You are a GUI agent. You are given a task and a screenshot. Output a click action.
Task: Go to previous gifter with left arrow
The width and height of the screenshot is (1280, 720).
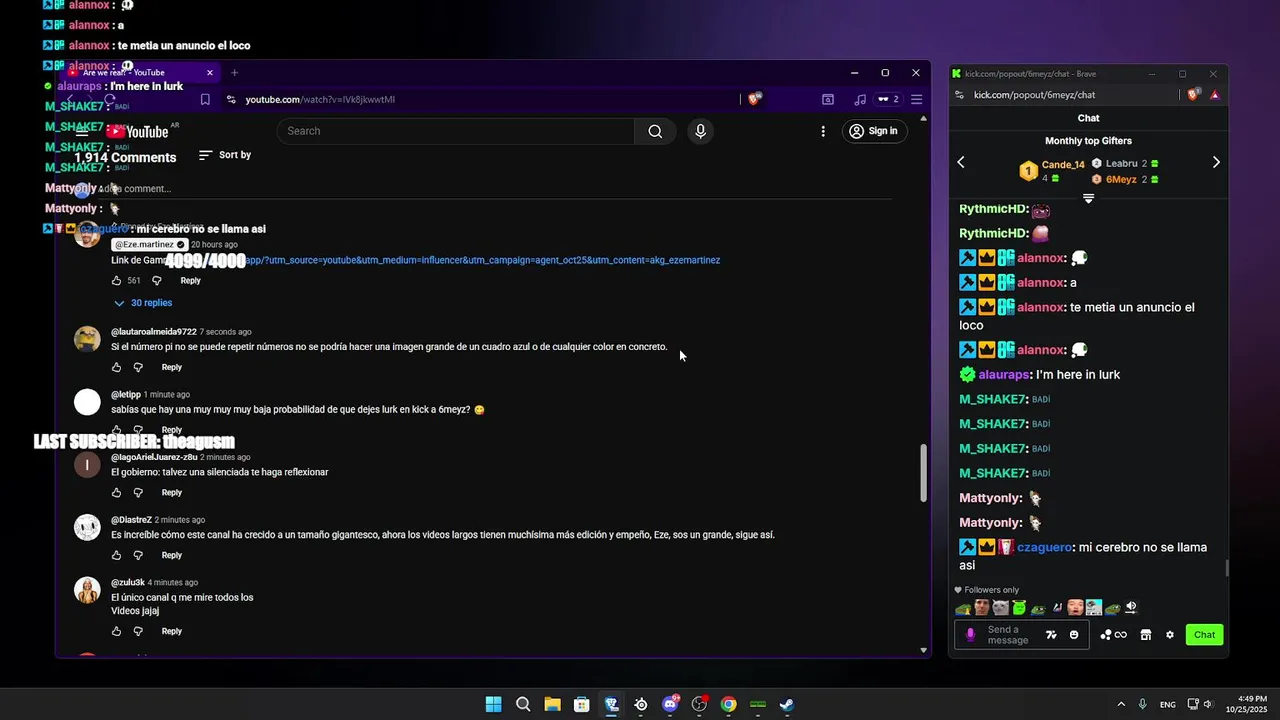tap(961, 162)
